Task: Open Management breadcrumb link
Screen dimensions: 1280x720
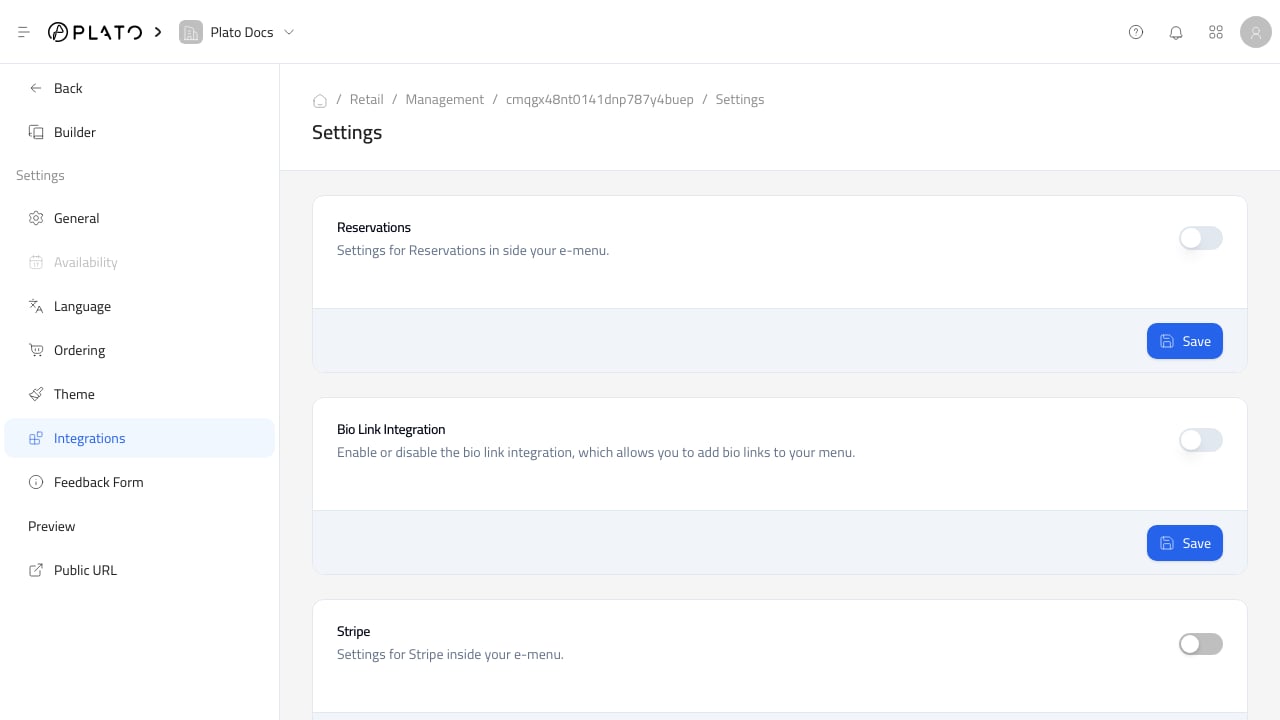Action: [445, 99]
